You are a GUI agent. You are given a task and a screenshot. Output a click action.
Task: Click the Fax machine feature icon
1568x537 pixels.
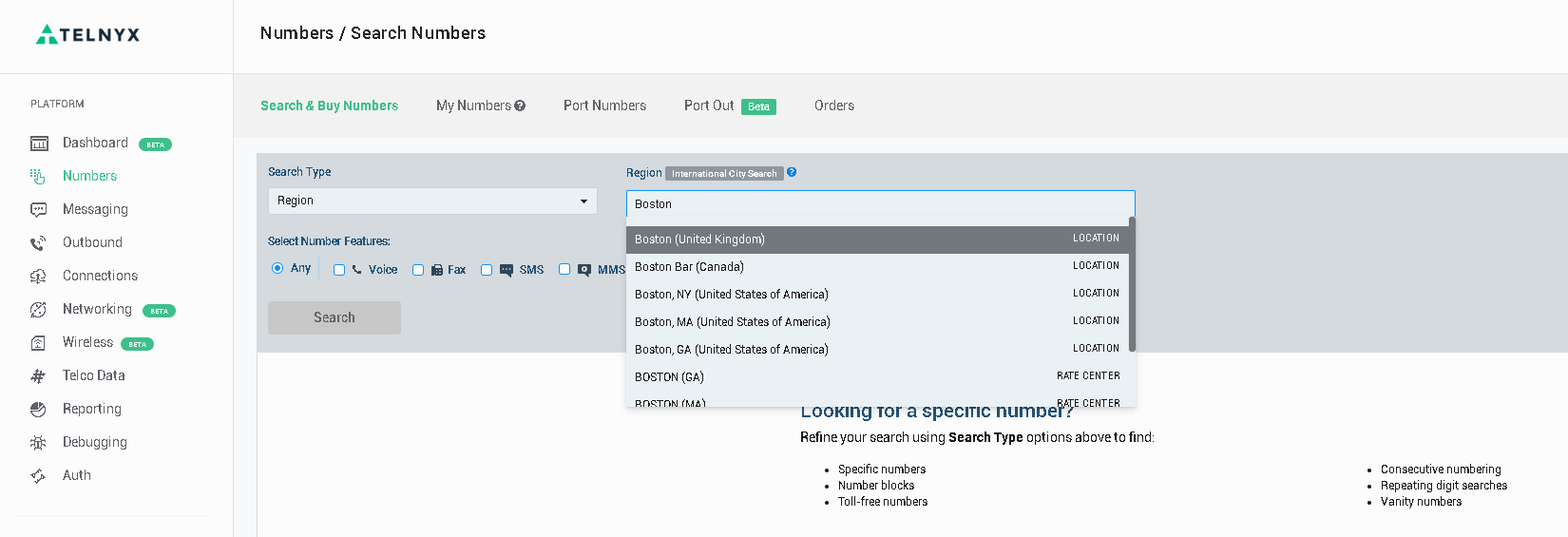pyautogui.click(x=437, y=270)
